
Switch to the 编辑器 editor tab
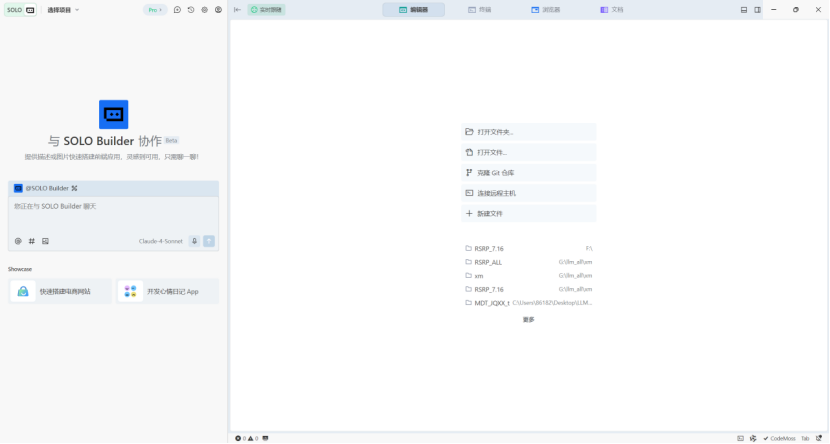pyautogui.click(x=413, y=10)
